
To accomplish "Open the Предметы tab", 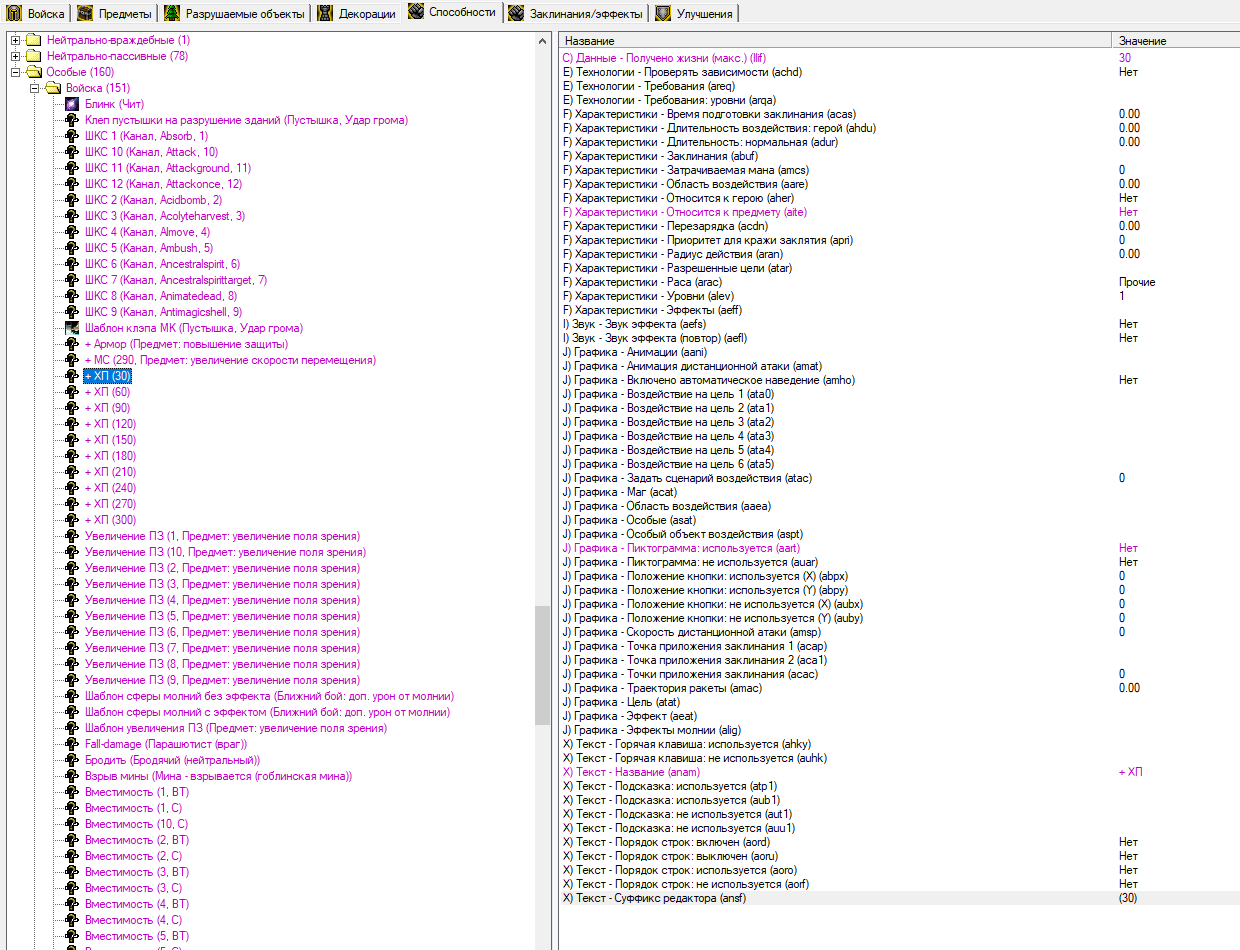I will point(115,13).
